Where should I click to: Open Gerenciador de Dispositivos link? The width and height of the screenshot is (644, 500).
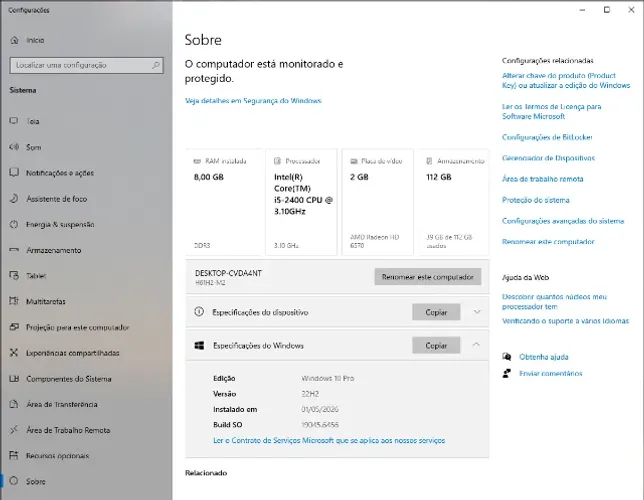pos(548,158)
